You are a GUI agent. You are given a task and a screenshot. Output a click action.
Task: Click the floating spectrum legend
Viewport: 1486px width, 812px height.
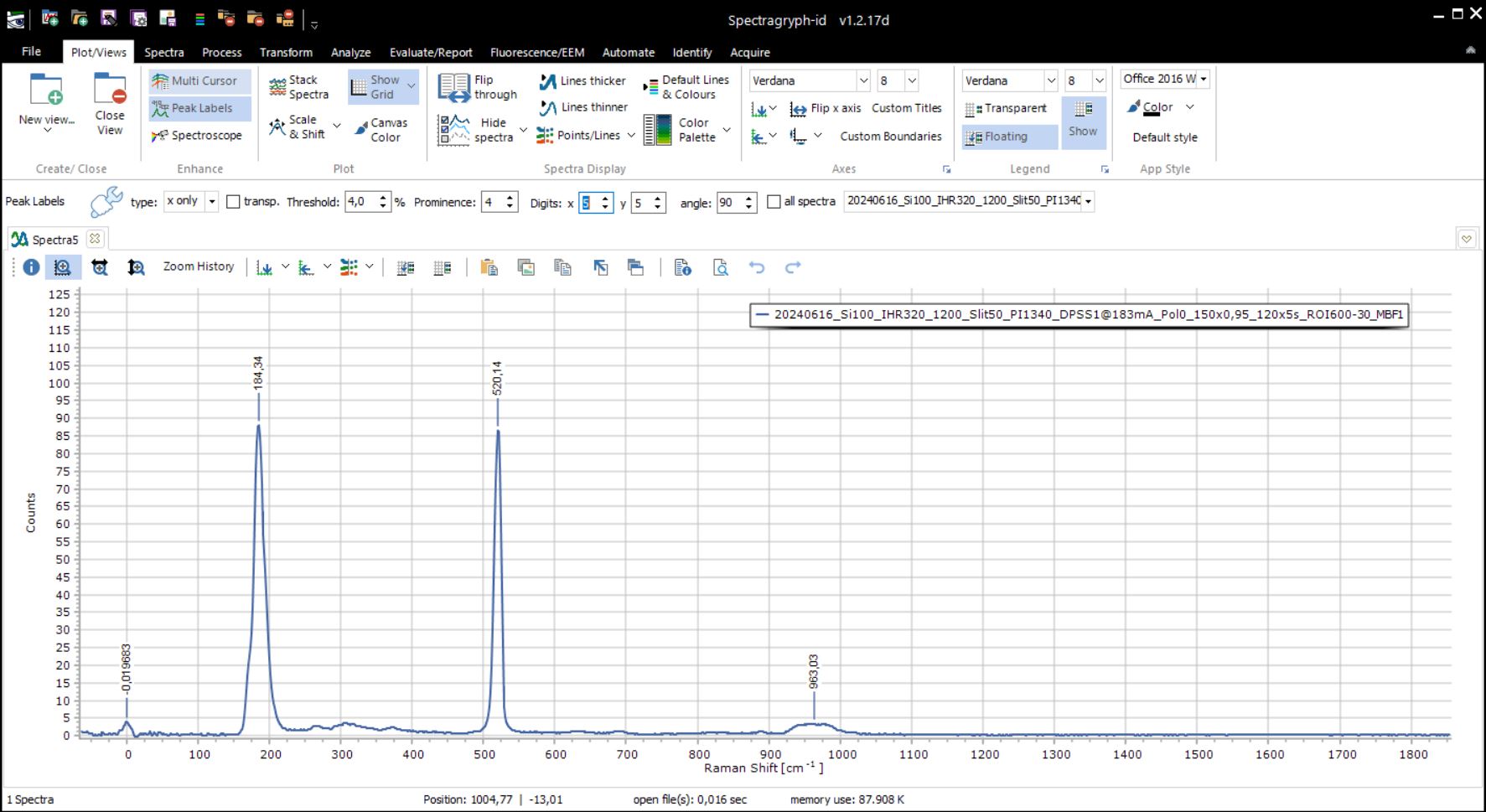tap(1079, 315)
